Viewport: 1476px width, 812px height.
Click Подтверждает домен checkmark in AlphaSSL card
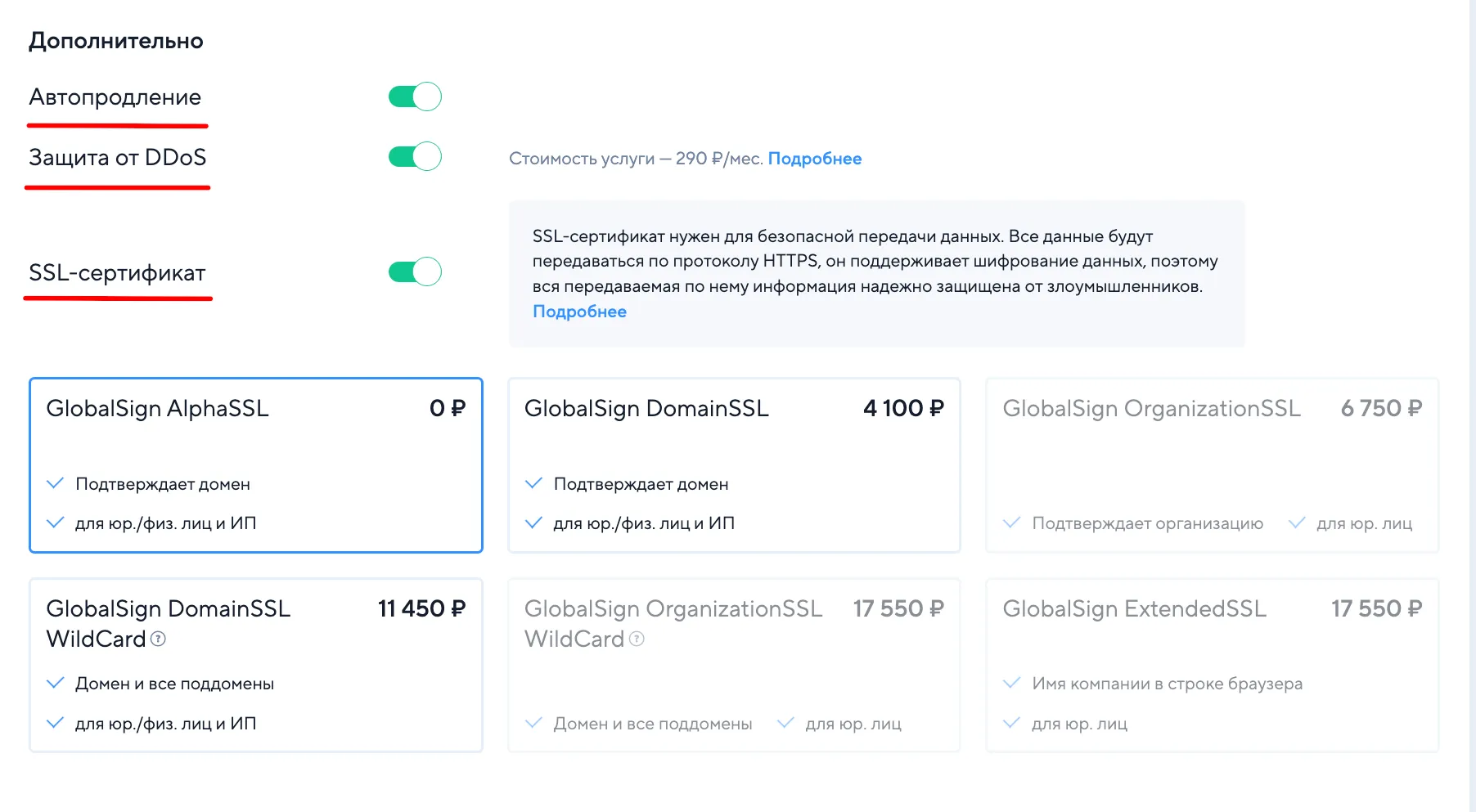(x=56, y=483)
